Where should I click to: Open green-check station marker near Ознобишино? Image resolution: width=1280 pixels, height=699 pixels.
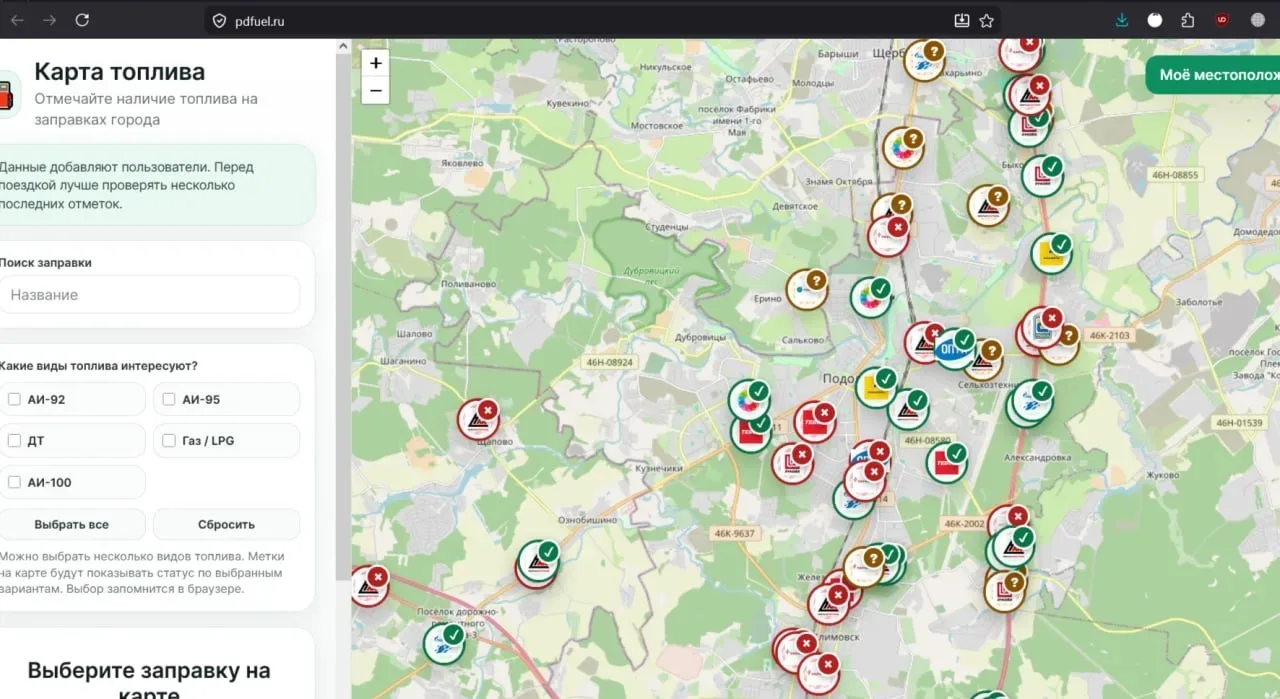(x=537, y=562)
